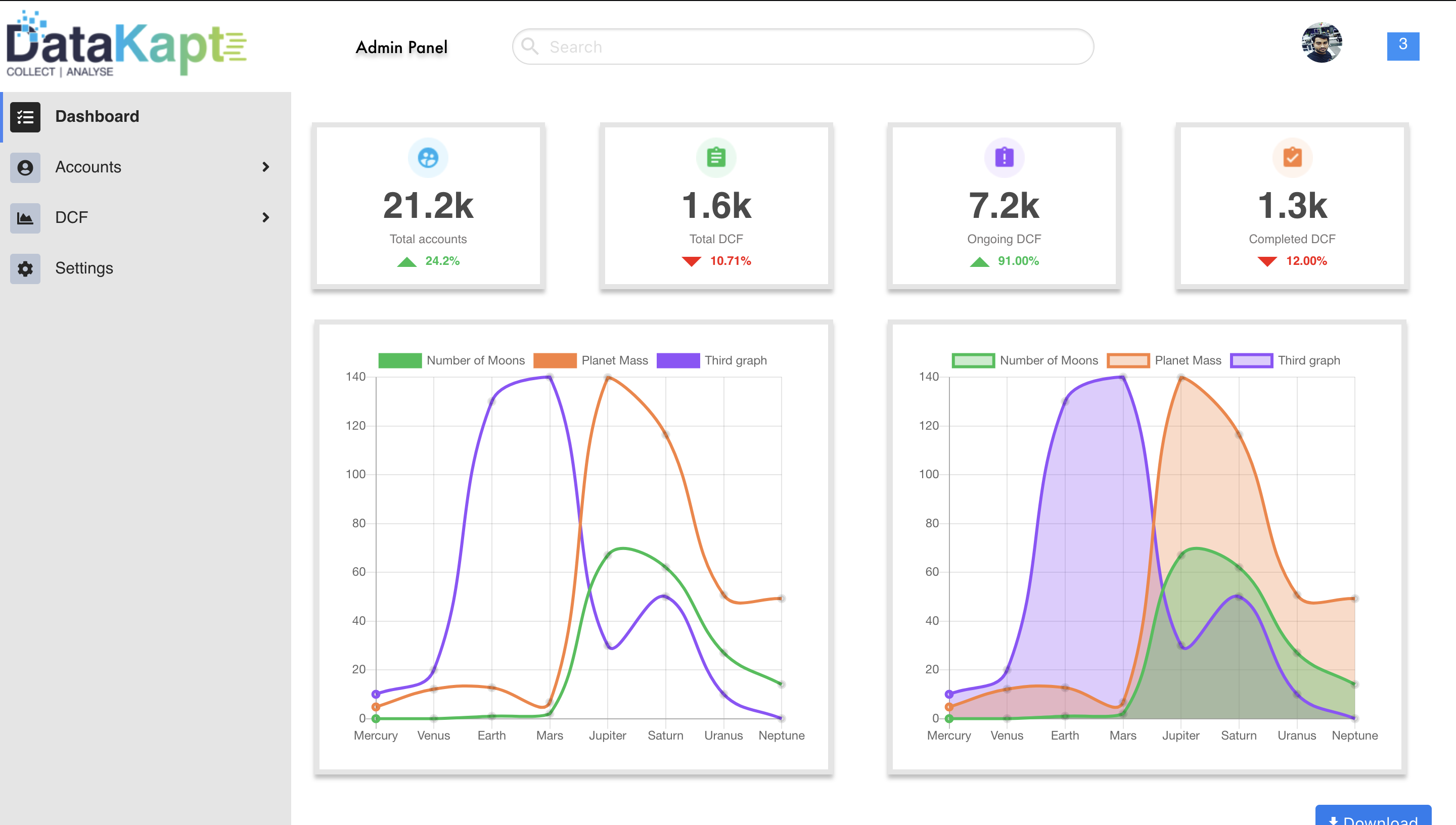This screenshot has height=825, width=1456.
Task: Click the search magnifier icon
Action: coord(530,47)
